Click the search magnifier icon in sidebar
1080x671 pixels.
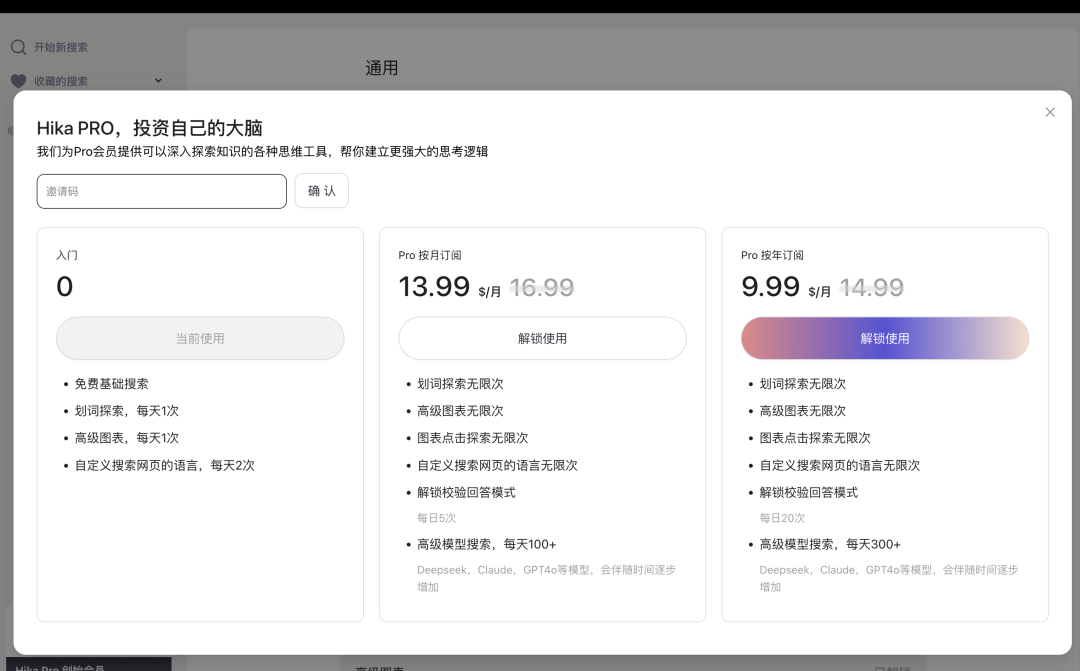click(x=19, y=47)
